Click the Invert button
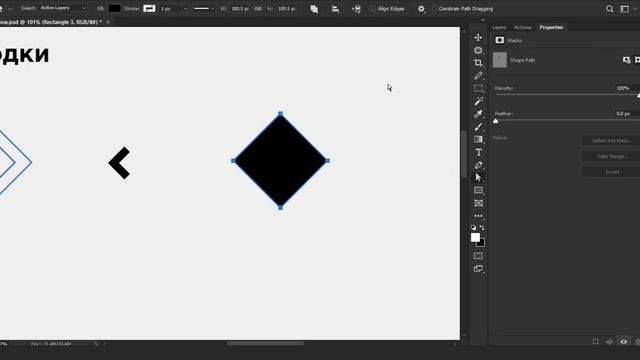 [x=611, y=172]
